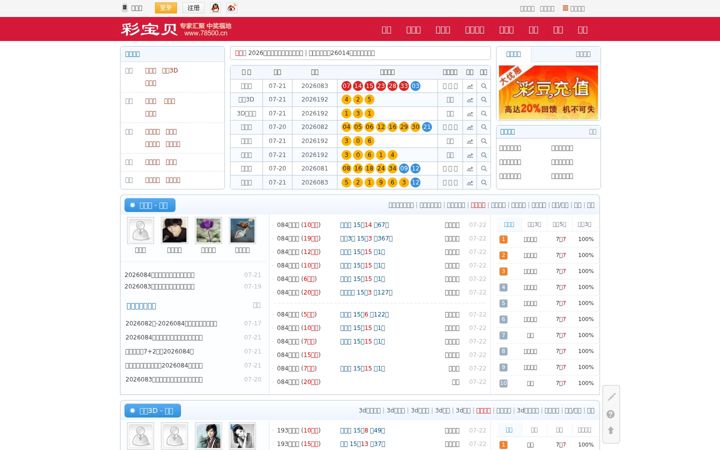Click the record link reading 15 6 122
720x450 pixels.
pyautogui.click(x=364, y=315)
